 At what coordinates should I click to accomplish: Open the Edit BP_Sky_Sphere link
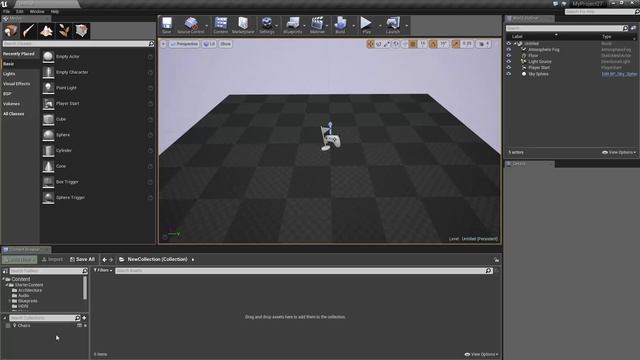(x=619, y=74)
